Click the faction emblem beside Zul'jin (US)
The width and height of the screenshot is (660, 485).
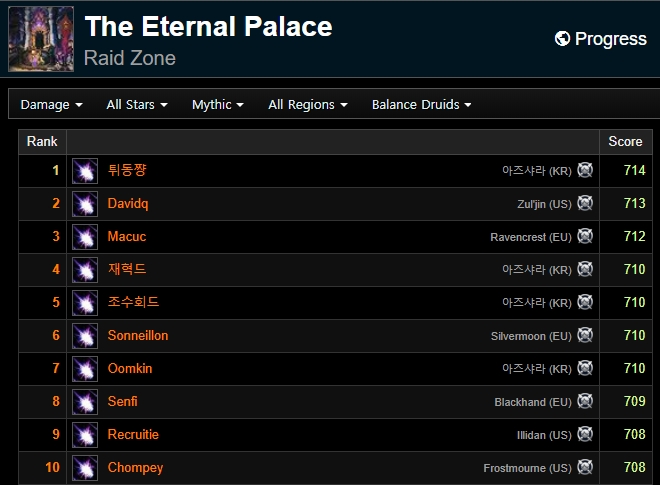(585, 203)
